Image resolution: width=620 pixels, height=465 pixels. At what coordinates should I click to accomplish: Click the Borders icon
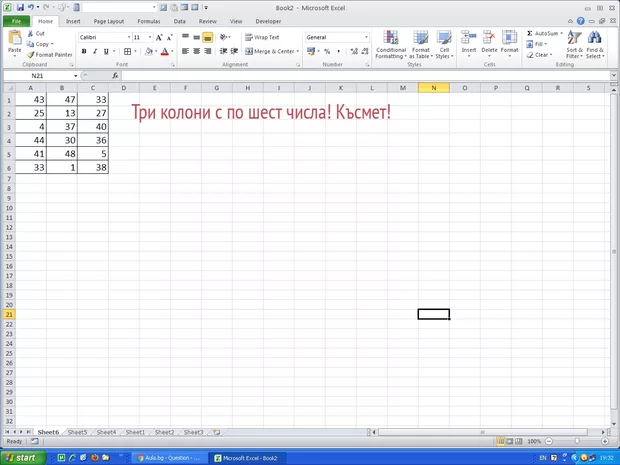click(127, 51)
